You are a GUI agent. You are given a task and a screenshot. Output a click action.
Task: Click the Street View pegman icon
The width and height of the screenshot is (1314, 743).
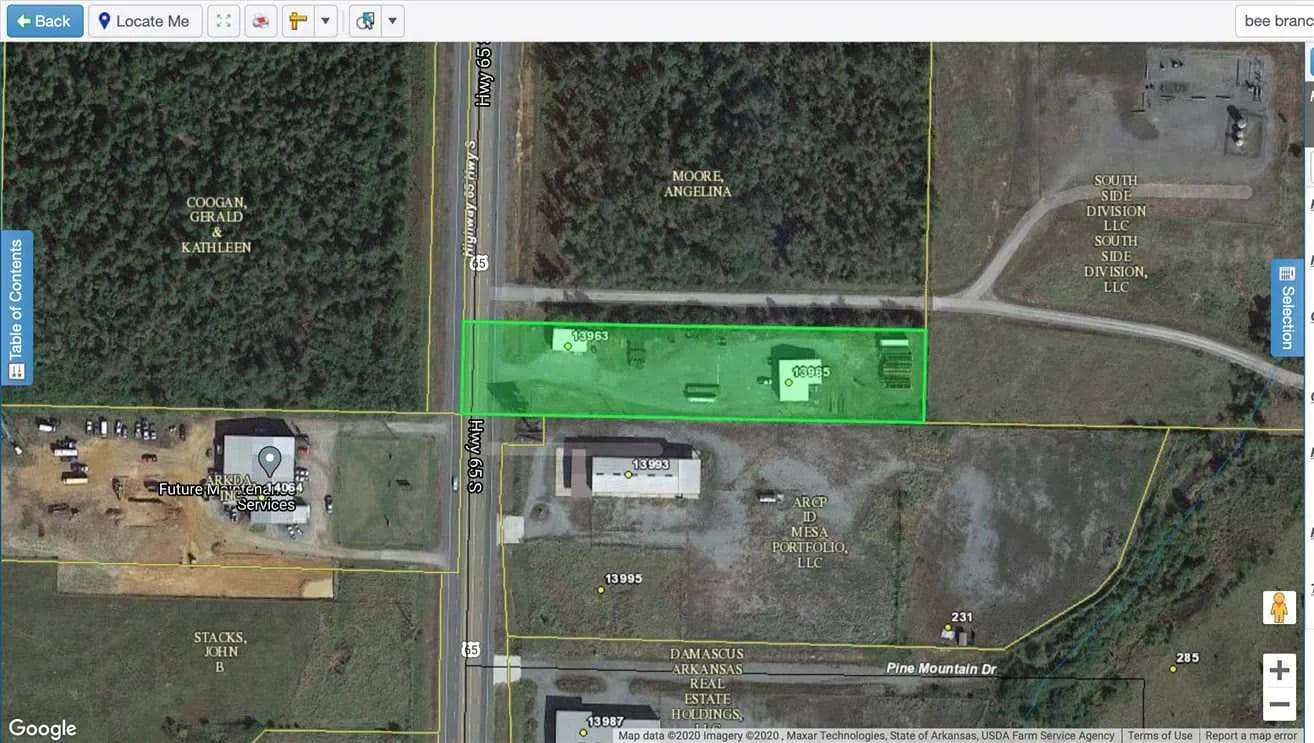(x=1279, y=607)
